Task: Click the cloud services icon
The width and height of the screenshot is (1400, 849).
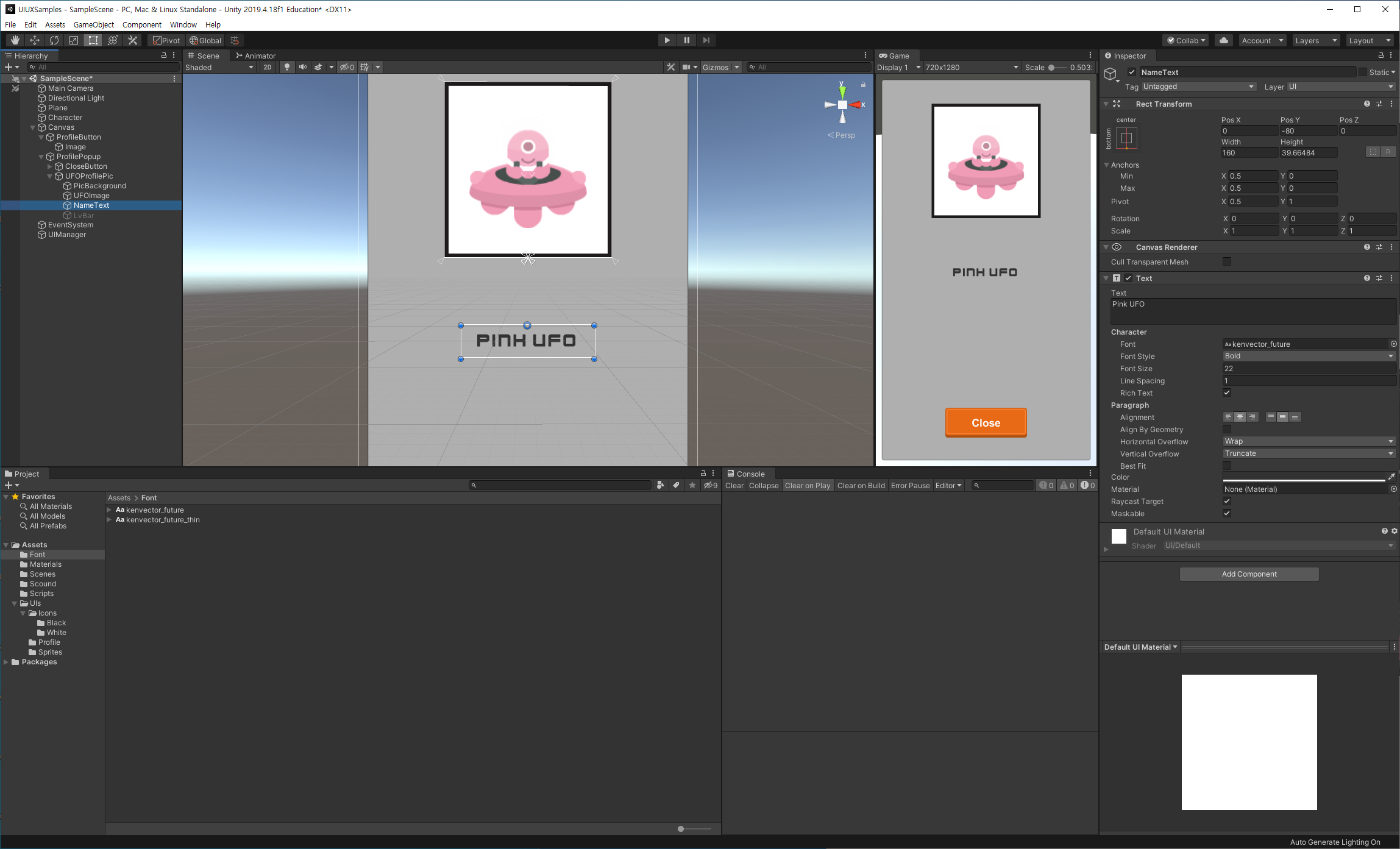Action: pos(1223,40)
